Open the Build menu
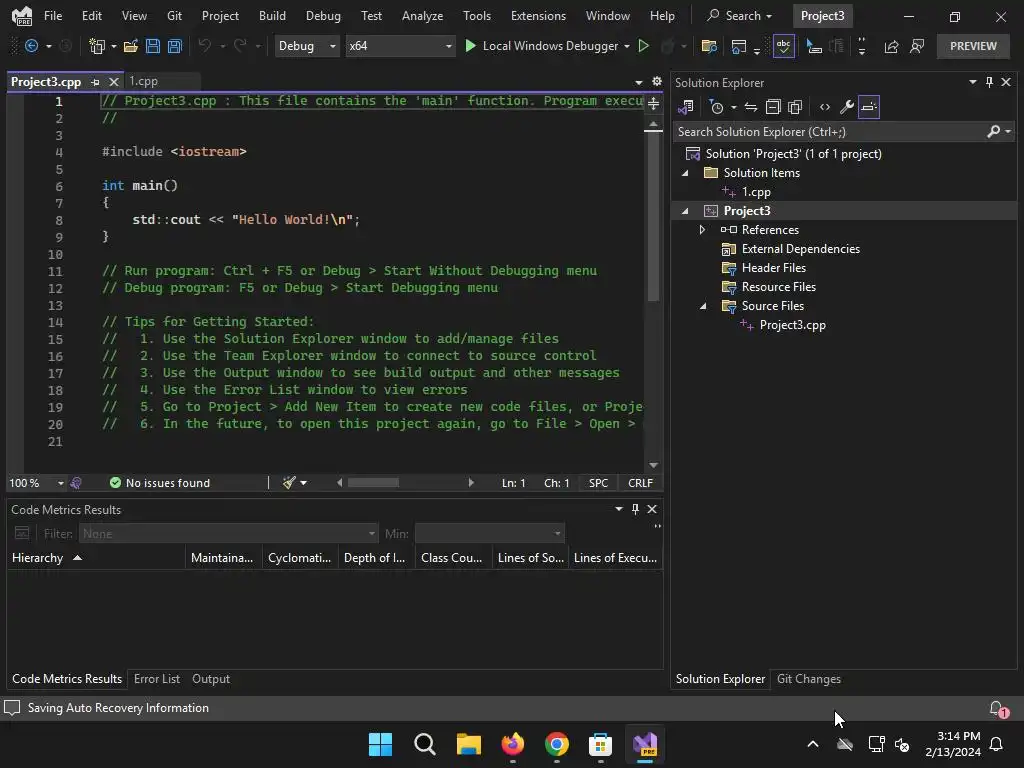 click(x=272, y=16)
